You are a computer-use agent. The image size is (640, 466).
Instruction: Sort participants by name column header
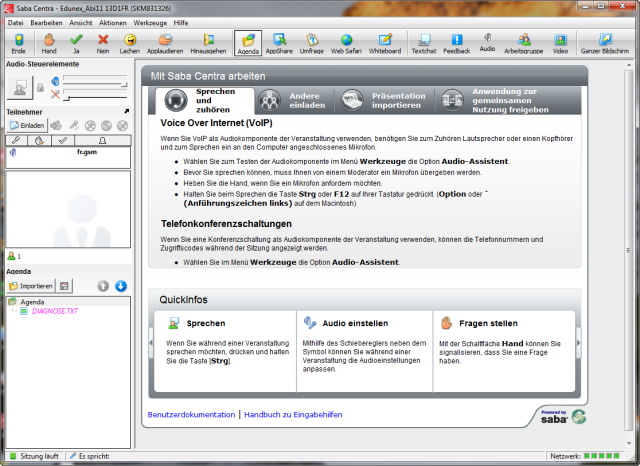tap(102, 140)
